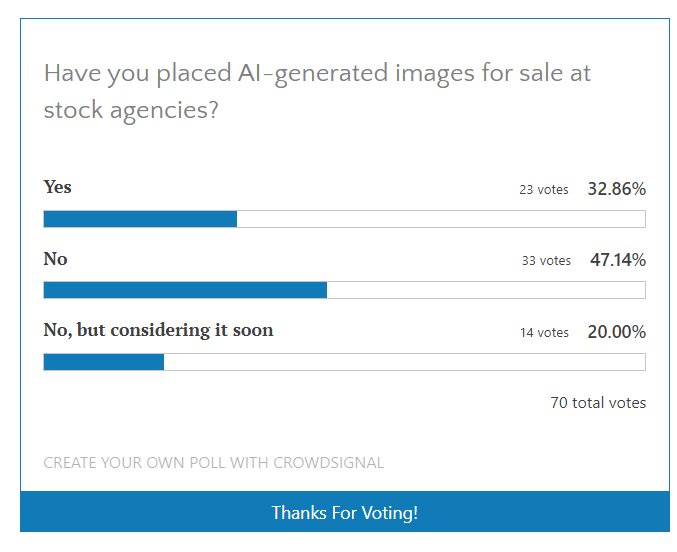The width and height of the screenshot is (677, 552).
Task: Click the '70 total votes' text
Action: (598, 403)
